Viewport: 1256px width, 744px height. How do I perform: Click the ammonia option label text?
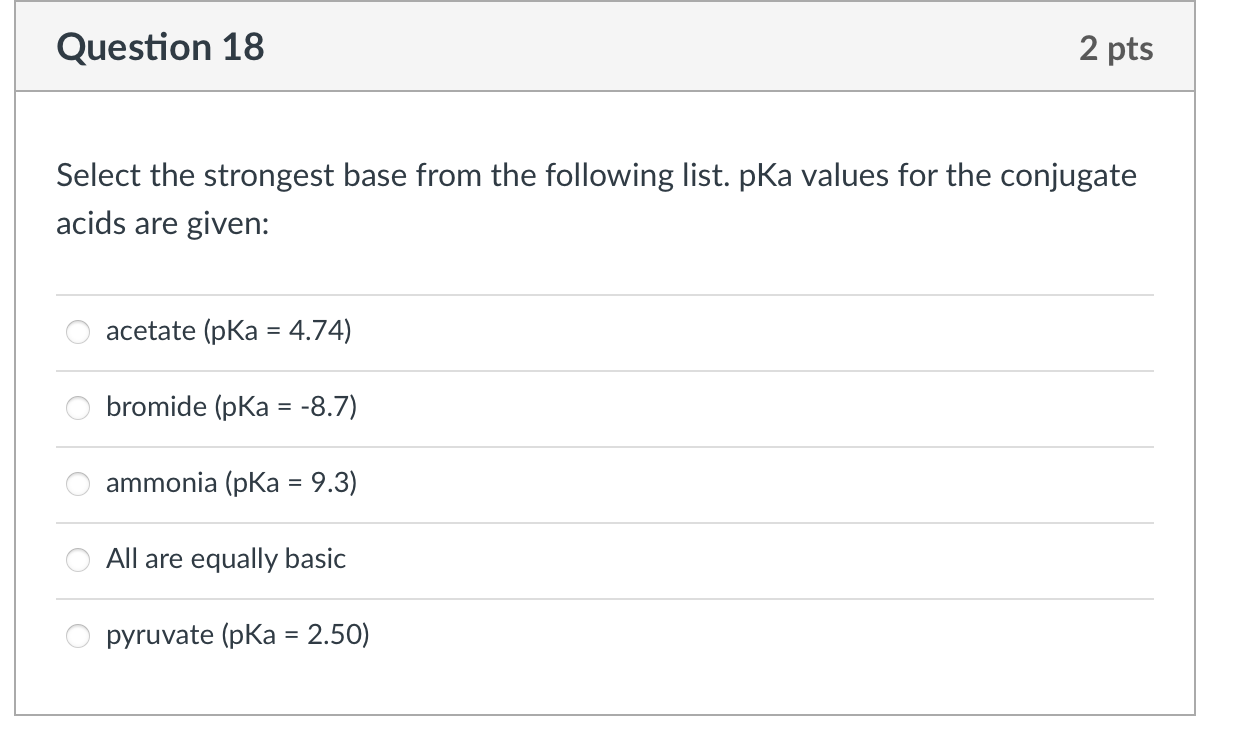[x=233, y=483]
